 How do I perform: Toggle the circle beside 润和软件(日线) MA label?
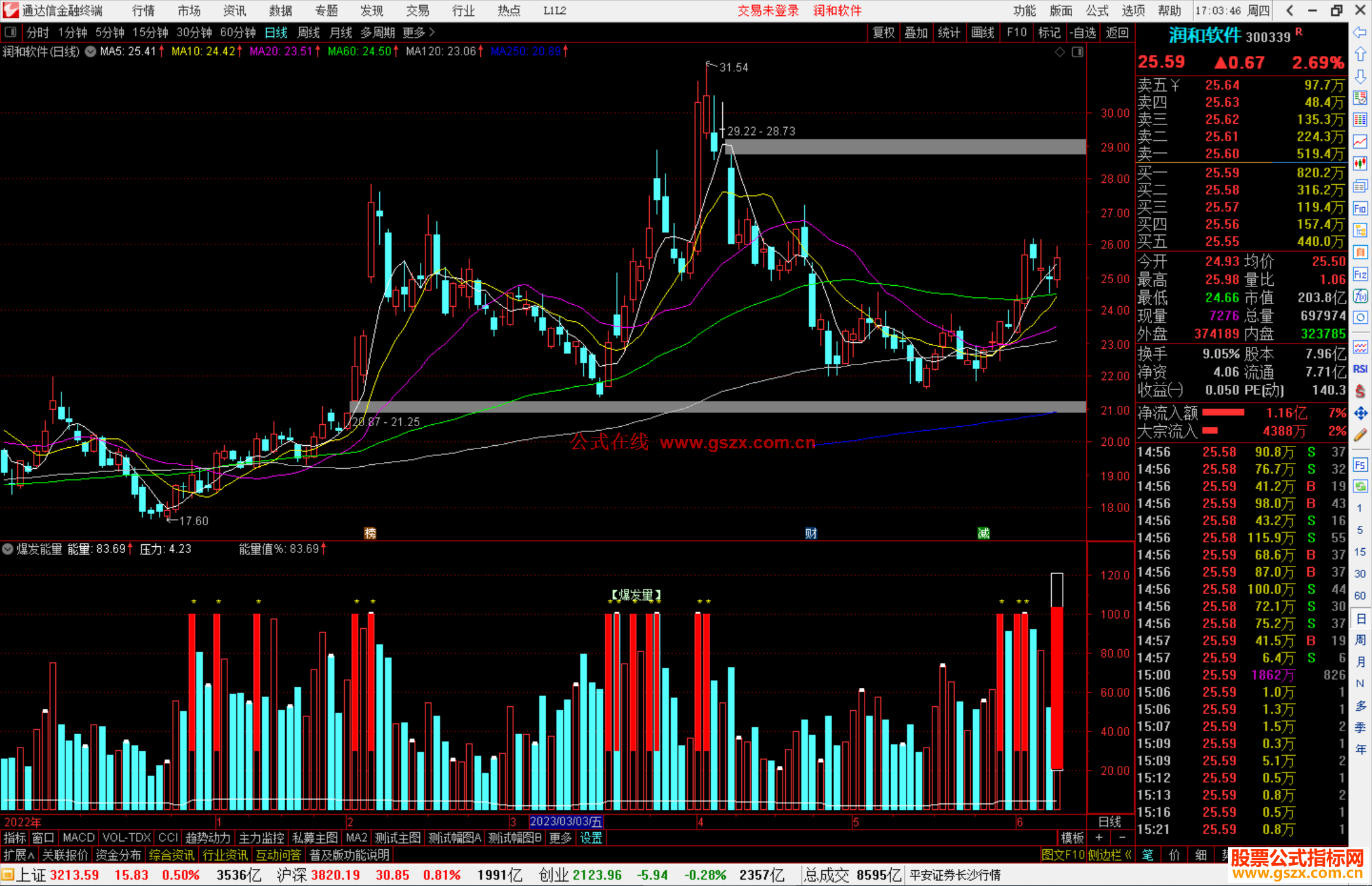pyautogui.click(x=90, y=51)
